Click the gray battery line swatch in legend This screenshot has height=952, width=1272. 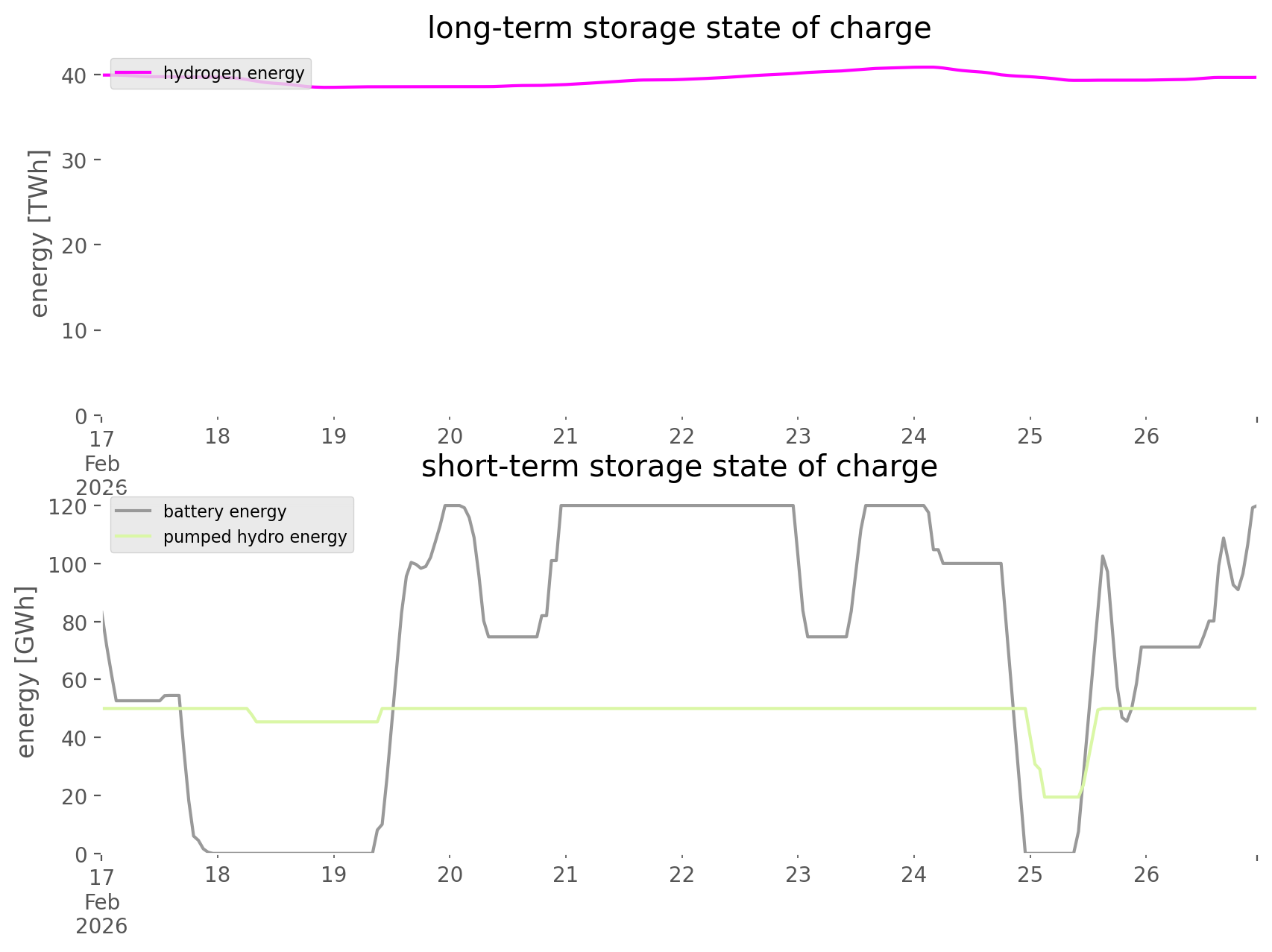[133, 511]
